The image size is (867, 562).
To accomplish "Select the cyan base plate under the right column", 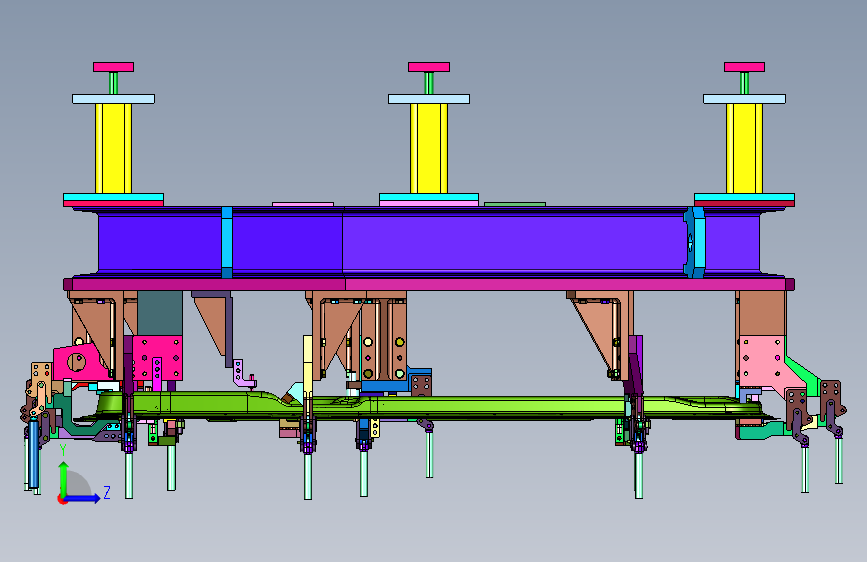I will coord(744,197).
